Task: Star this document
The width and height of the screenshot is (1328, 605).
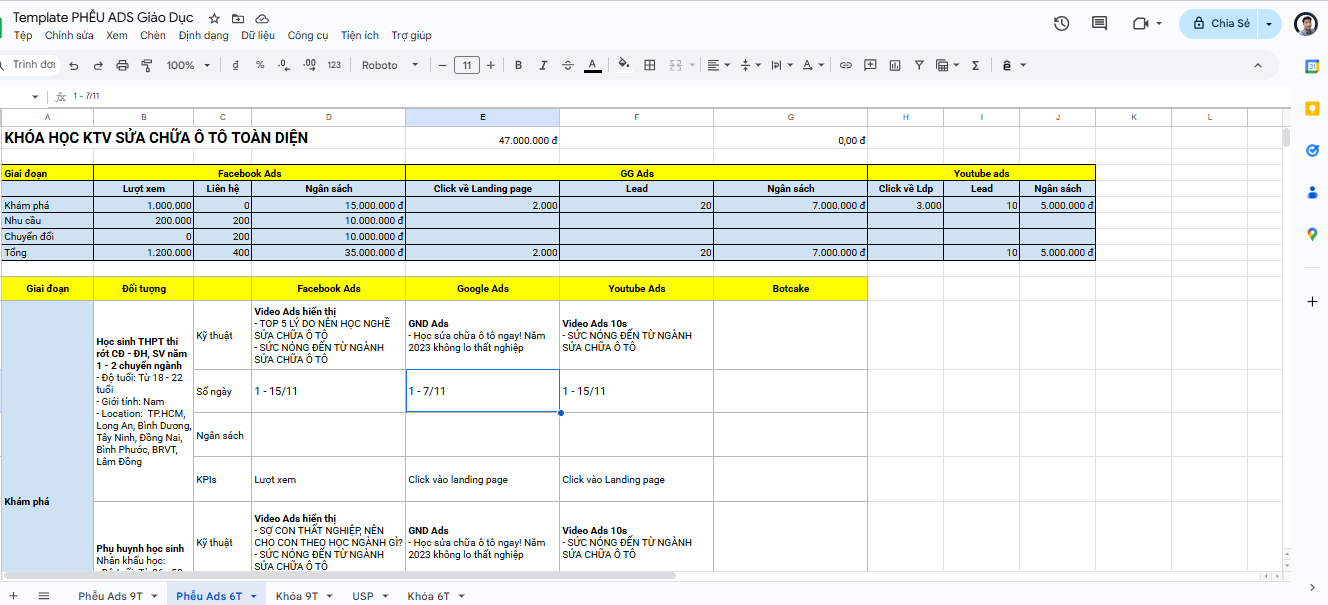Action: point(214,19)
